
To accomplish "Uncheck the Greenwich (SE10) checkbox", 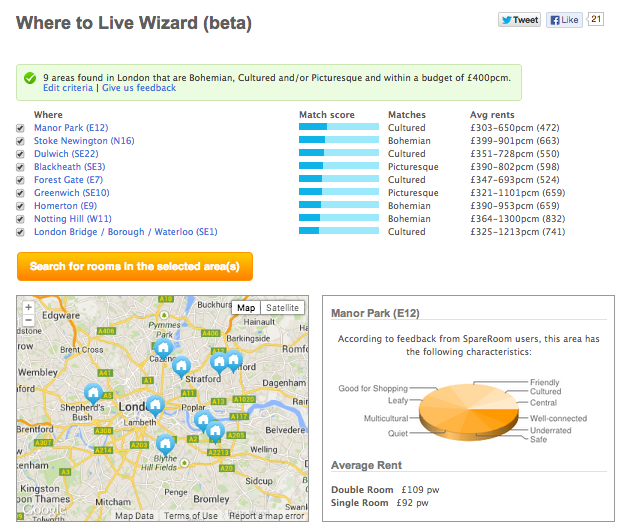I will point(20,193).
